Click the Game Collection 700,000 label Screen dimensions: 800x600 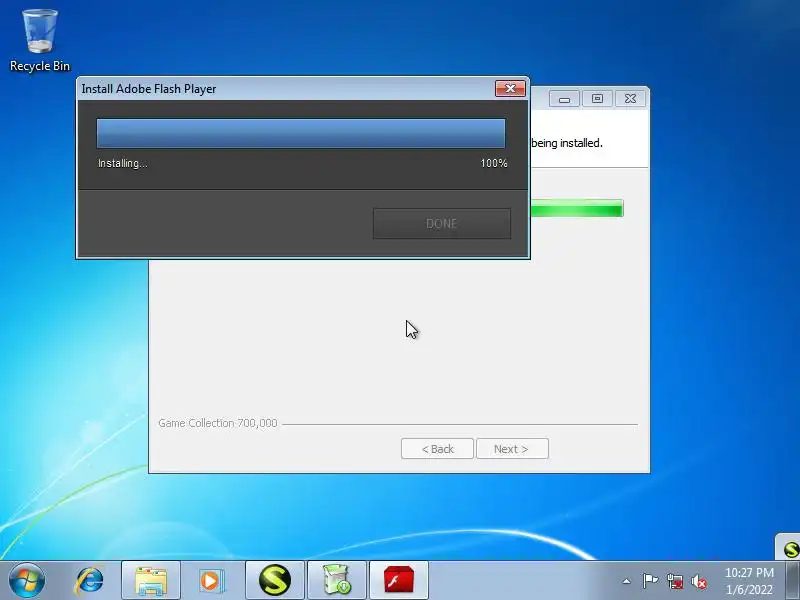[218, 423]
